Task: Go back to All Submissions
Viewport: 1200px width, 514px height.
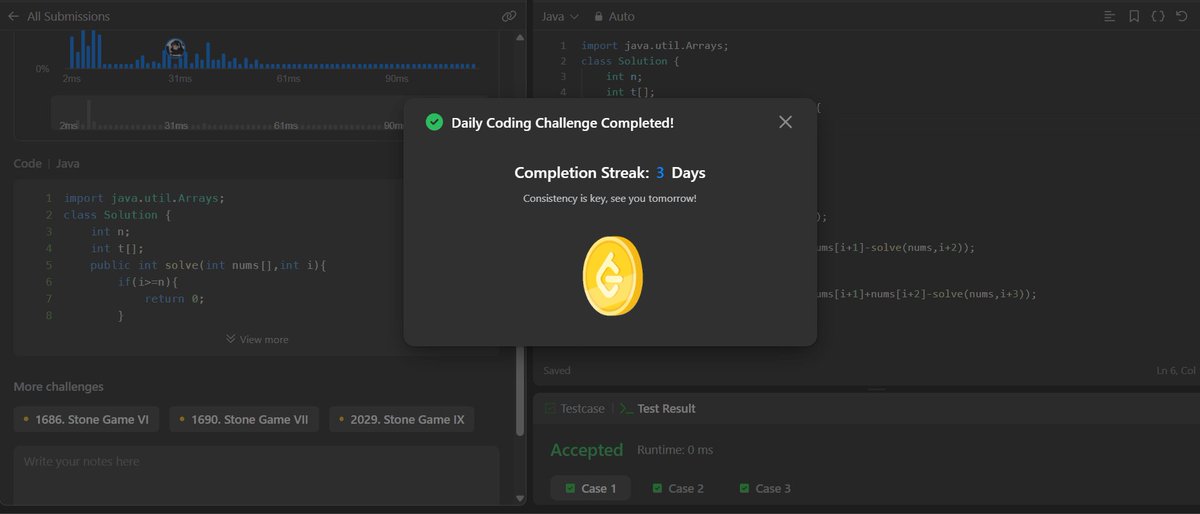Action: [59, 16]
